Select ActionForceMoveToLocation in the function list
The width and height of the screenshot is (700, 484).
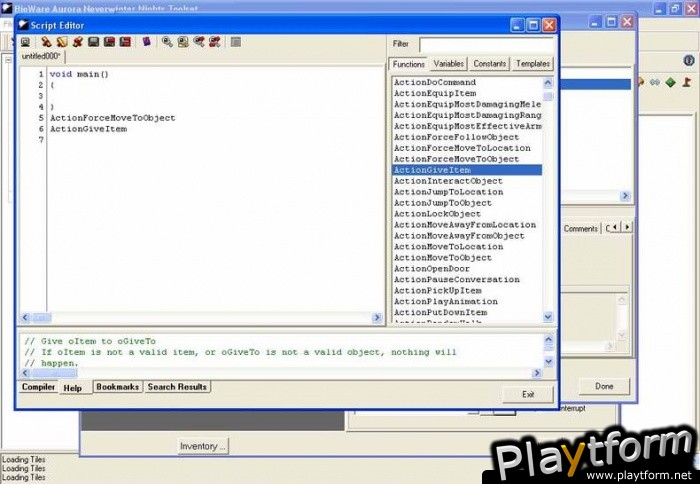[x=467, y=148]
